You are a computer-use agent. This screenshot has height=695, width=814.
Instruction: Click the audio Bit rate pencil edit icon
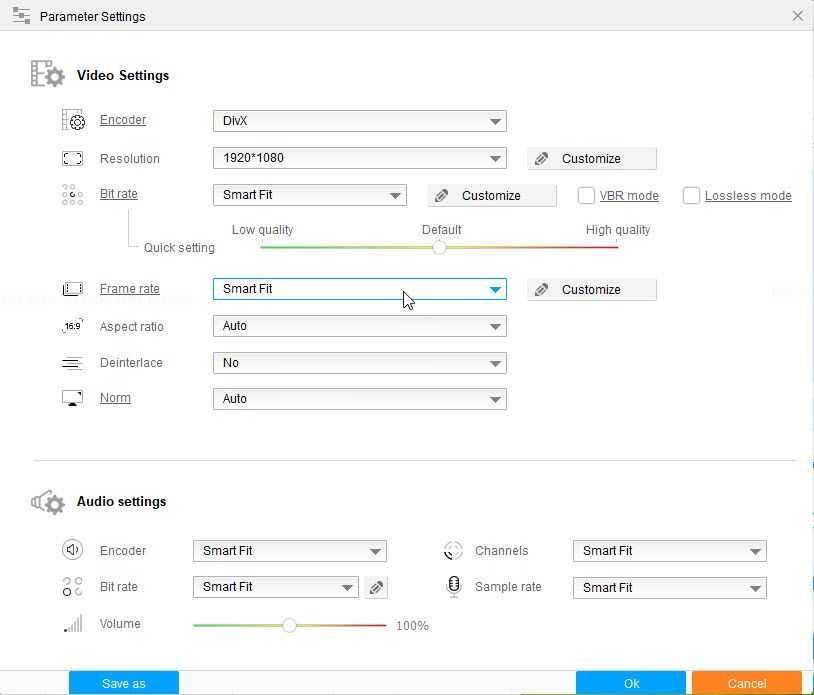click(x=376, y=588)
